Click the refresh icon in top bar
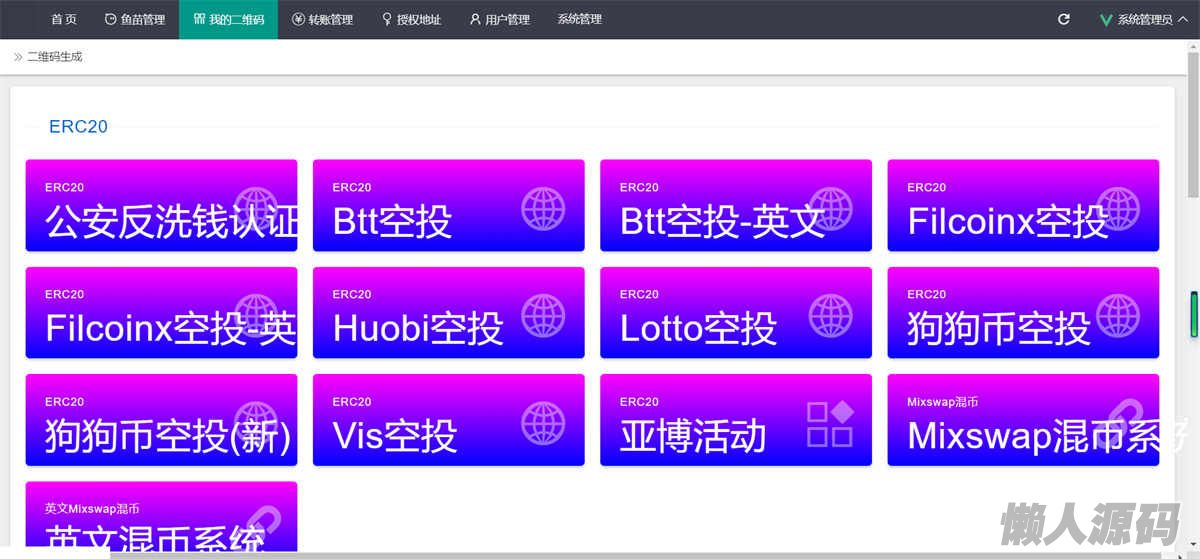This screenshot has width=1200, height=559. click(1064, 19)
